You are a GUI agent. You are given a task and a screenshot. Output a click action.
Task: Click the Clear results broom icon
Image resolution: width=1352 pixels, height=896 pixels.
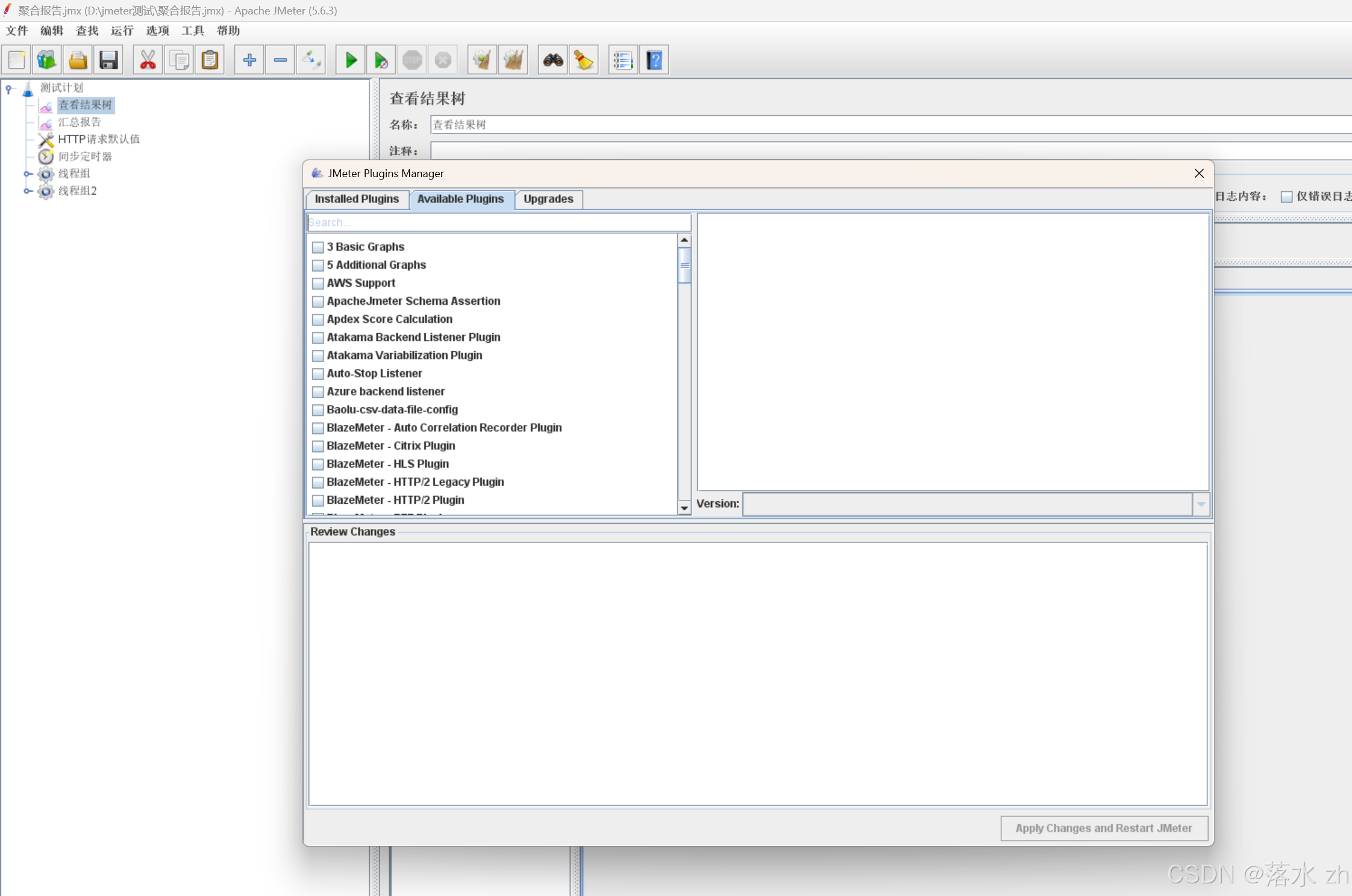pyautogui.click(x=482, y=60)
